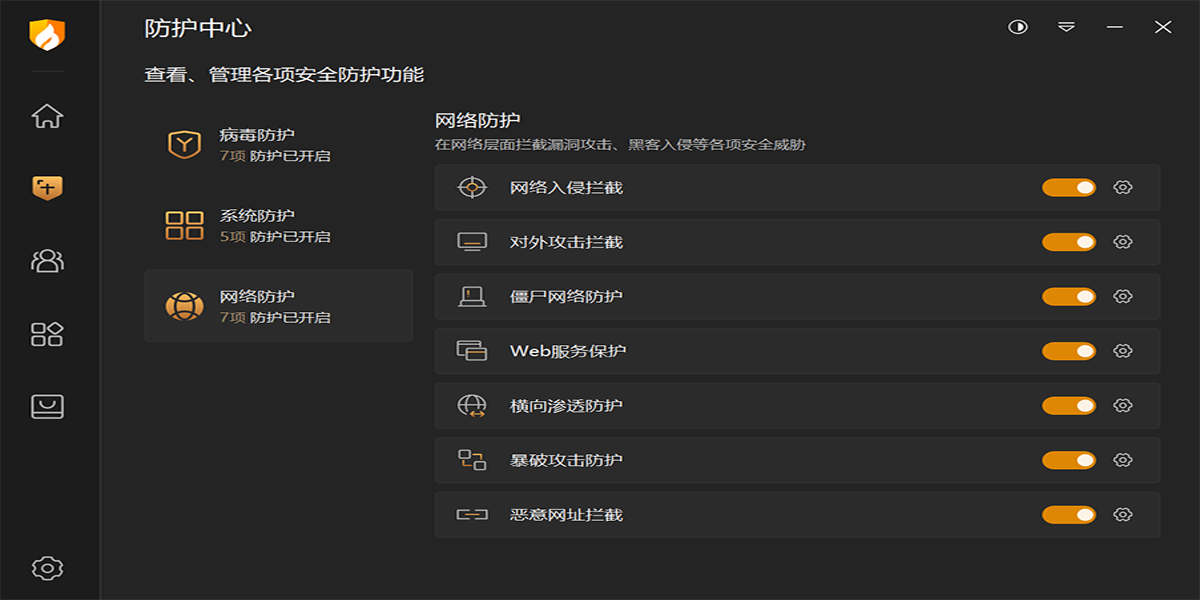Open the inbox tray sidebar icon
The height and width of the screenshot is (600, 1200).
pyautogui.click(x=47, y=406)
